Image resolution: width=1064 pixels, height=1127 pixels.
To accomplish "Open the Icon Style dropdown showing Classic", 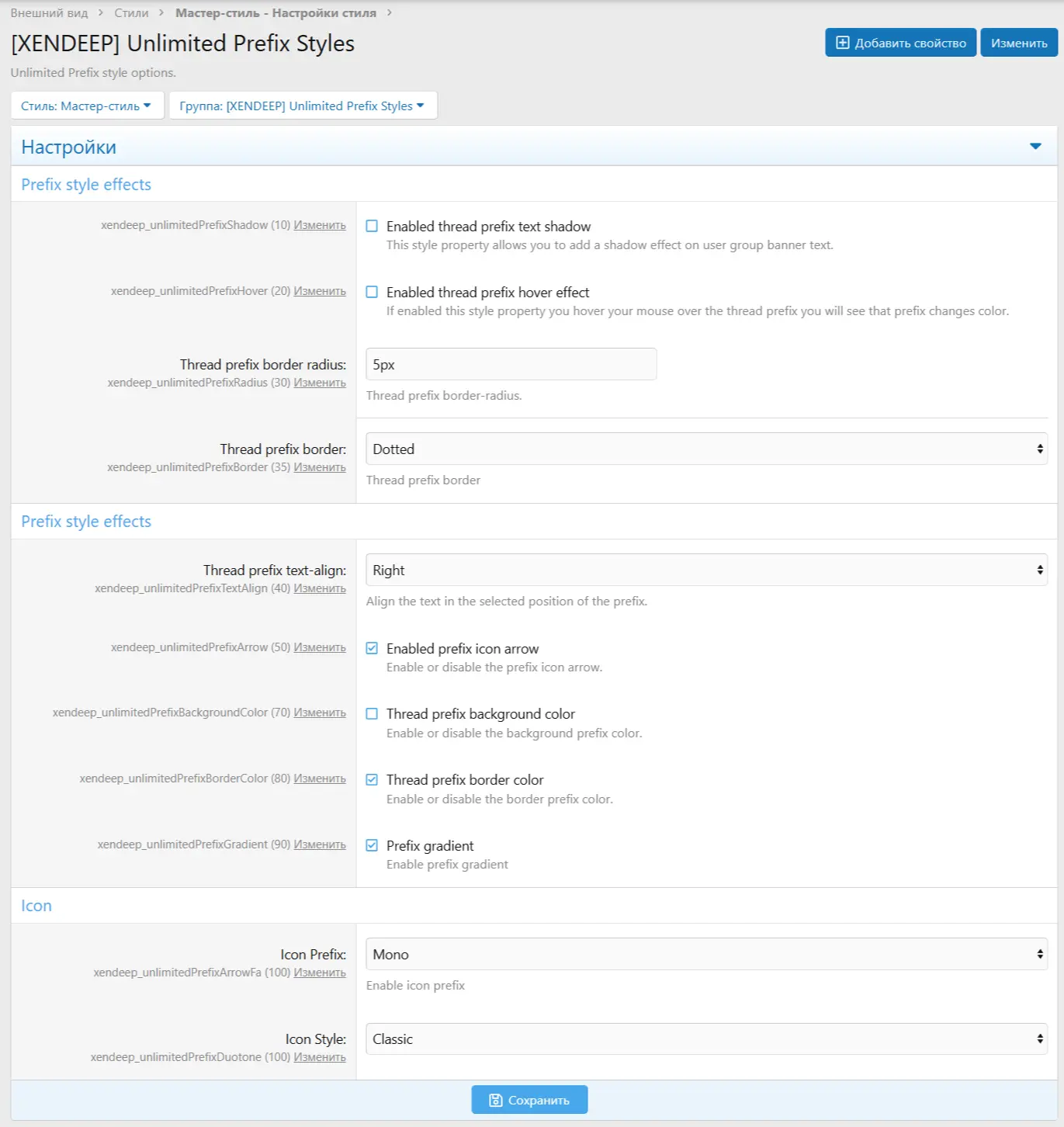I will pos(706,1039).
